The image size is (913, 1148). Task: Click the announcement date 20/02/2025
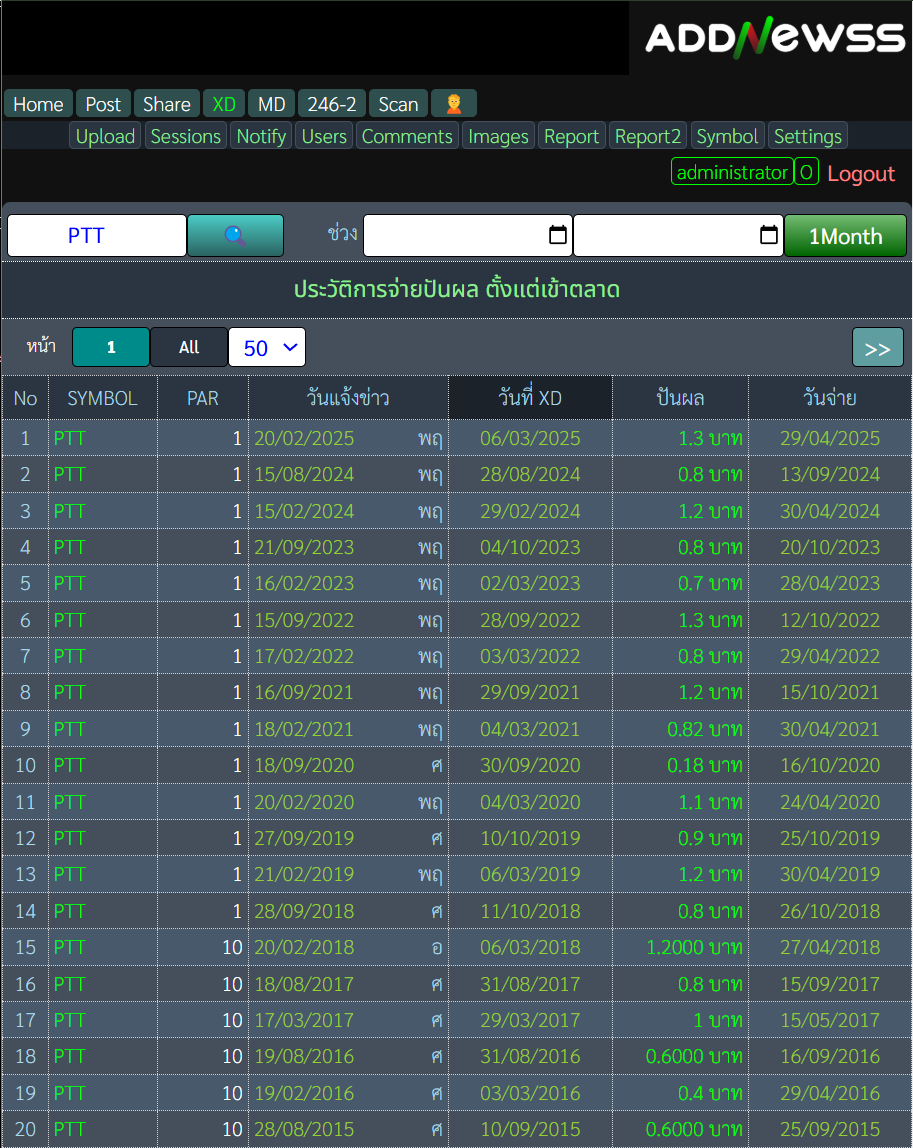coord(304,438)
